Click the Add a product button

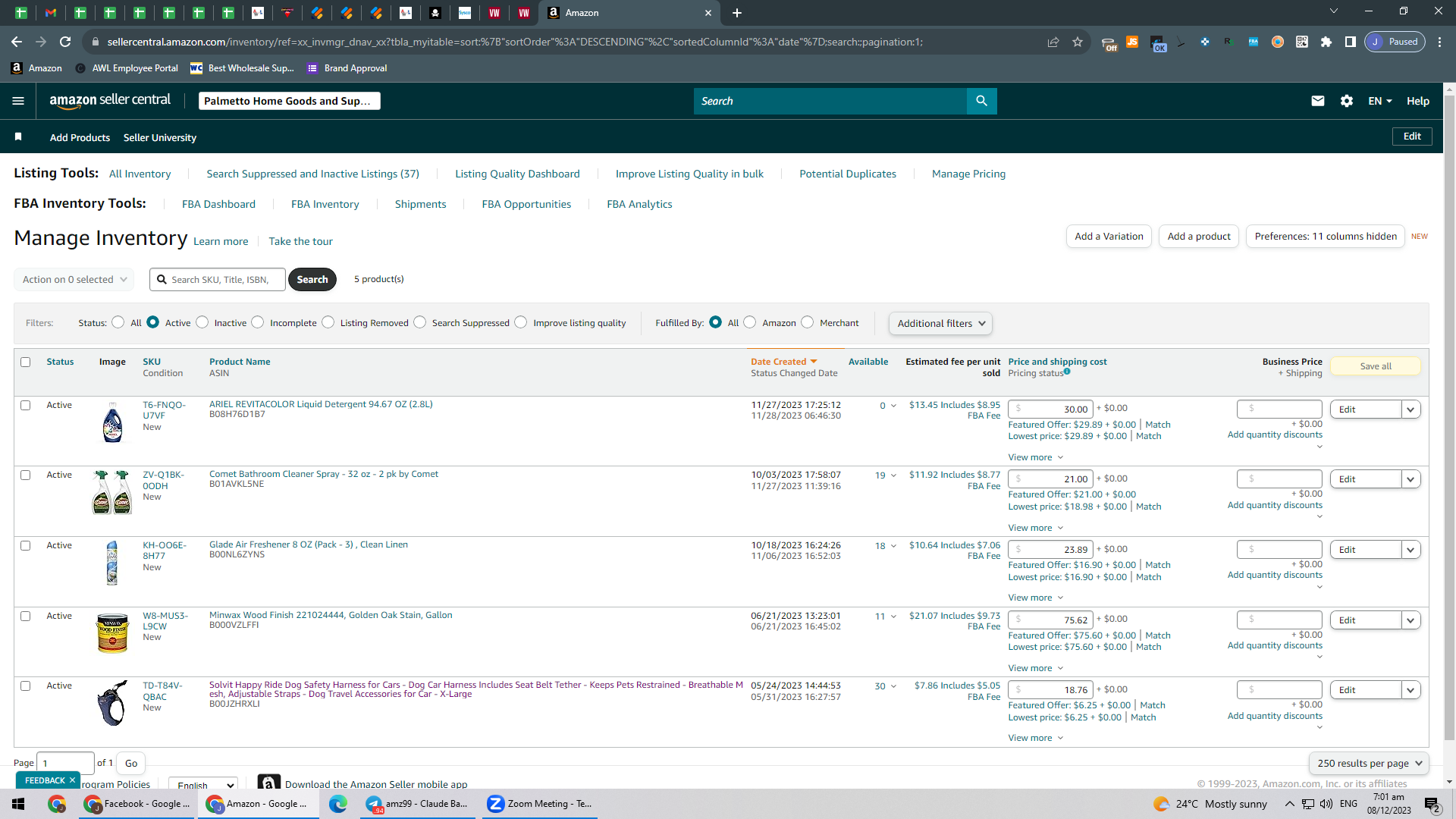[1199, 237]
